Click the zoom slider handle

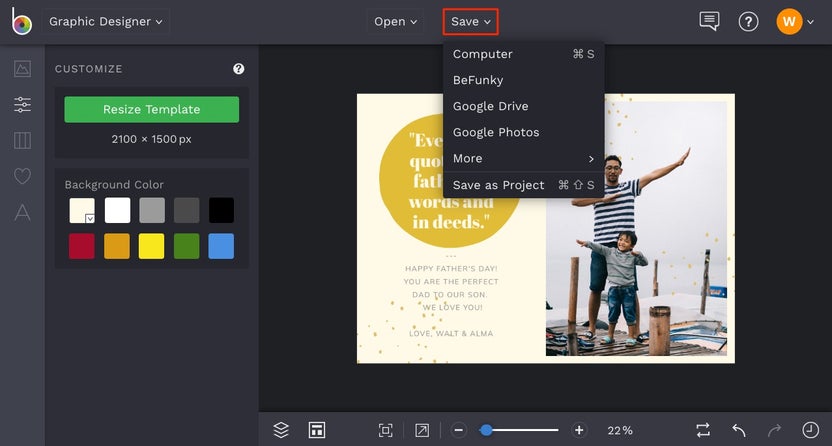(x=486, y=430)
